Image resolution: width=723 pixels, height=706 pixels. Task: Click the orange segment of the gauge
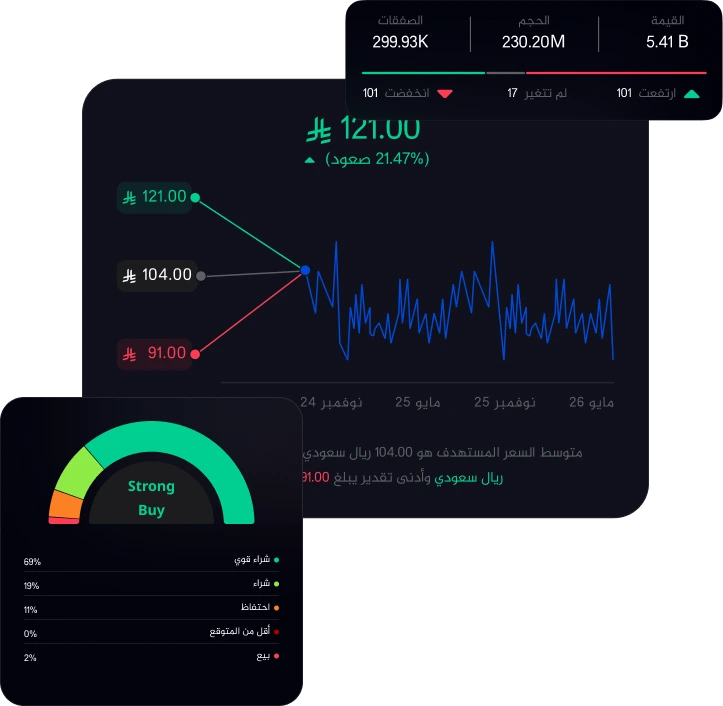coord(66,504)
